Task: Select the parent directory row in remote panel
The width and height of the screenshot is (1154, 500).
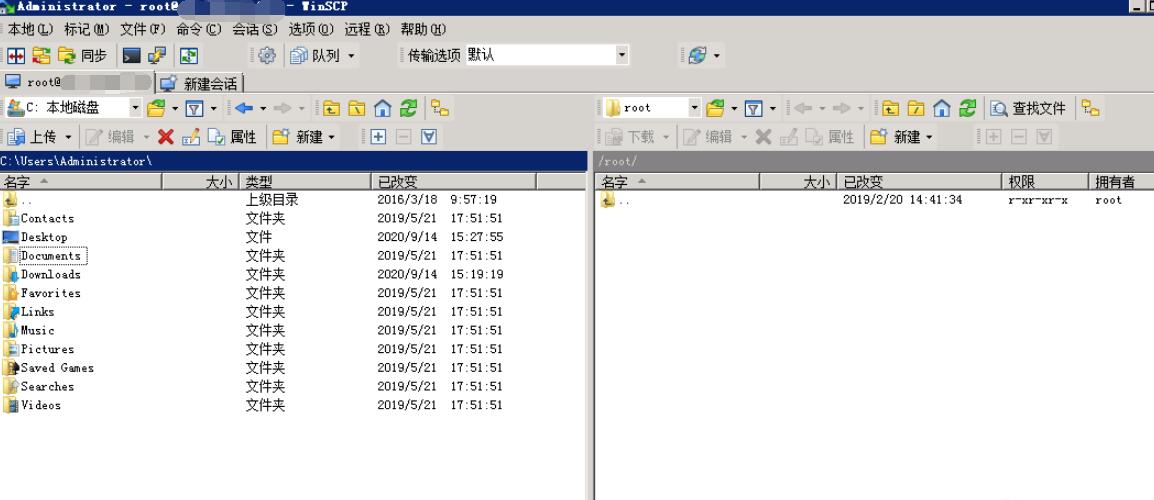Action: pos(873,200)
